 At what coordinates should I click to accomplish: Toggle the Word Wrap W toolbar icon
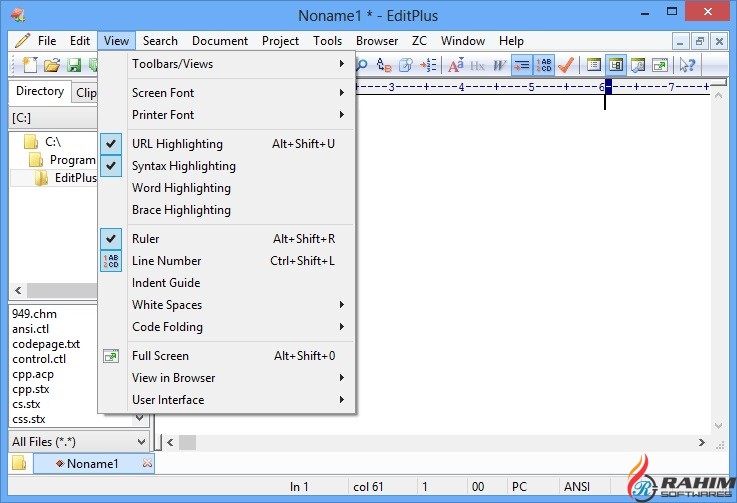499,65
